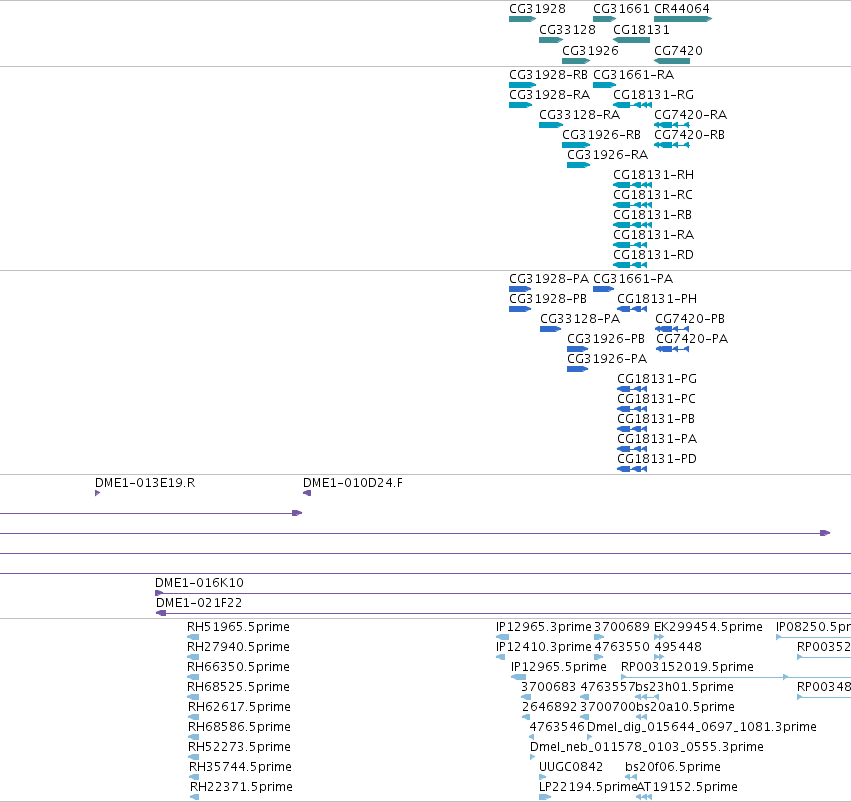This screenshot has height=802, width=851.
Task: Click EST RH52273.5prime
Action: click(x=193, y=758)
